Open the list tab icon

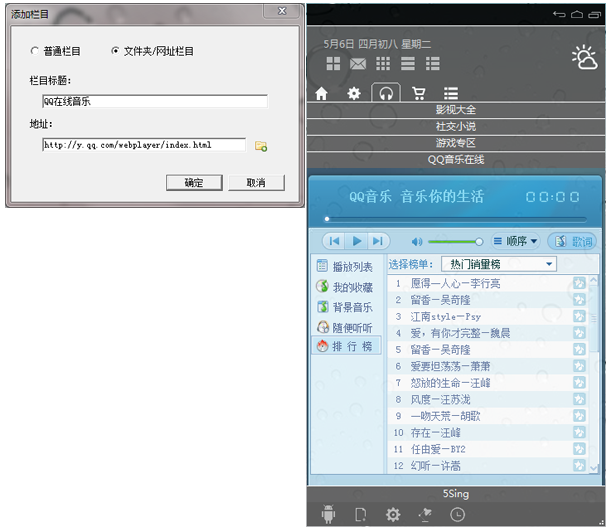click(451, 93)
